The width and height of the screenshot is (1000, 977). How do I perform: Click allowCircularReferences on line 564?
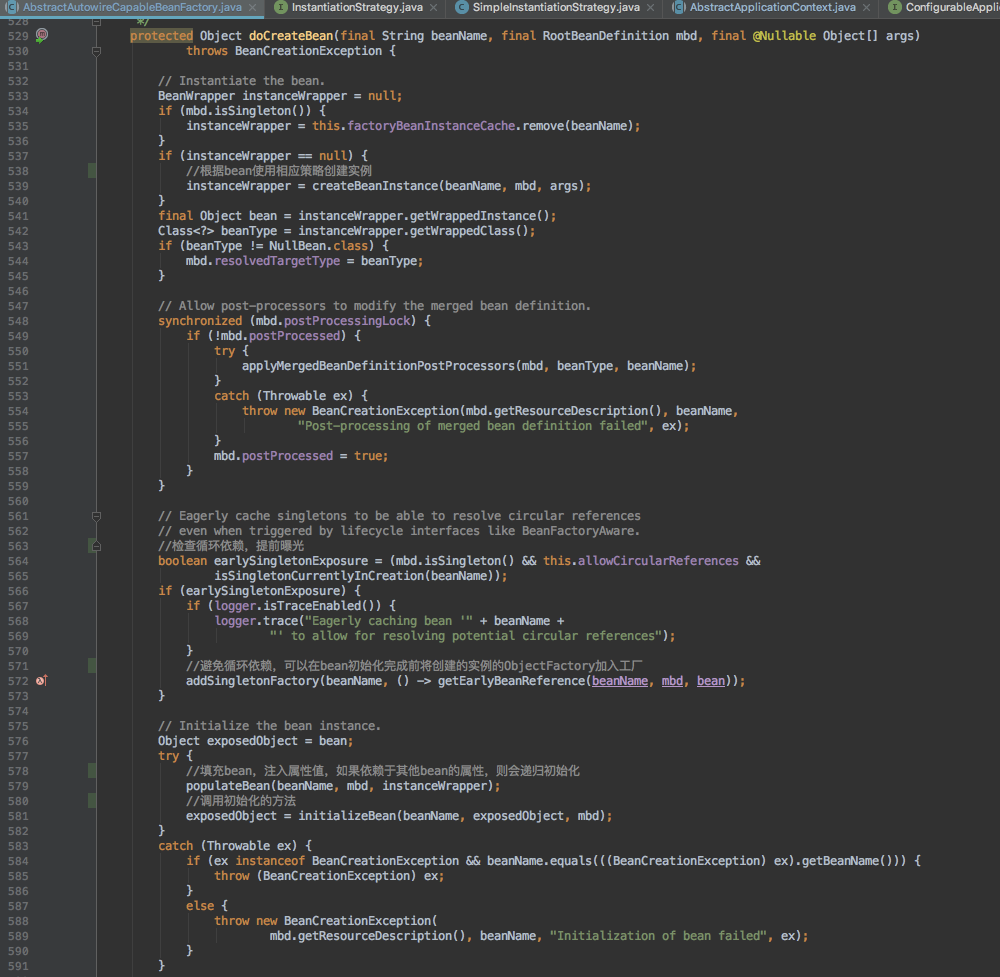(x=658, y=561)
